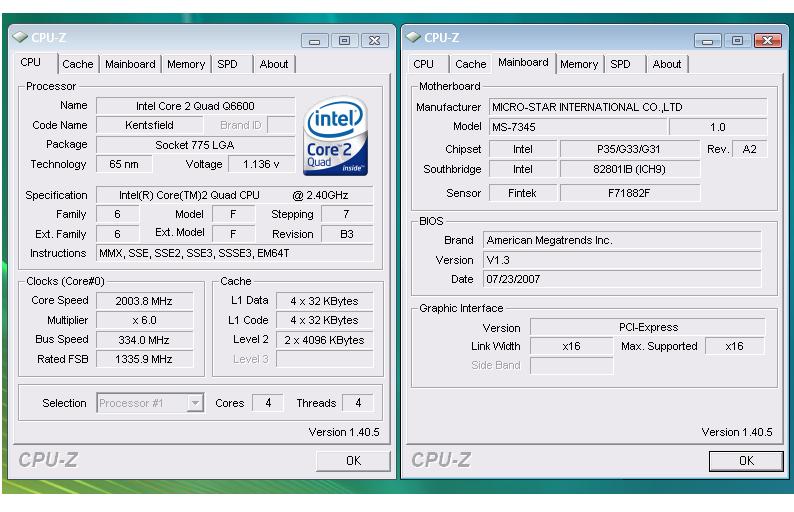Screen dimensions: 794x512
Task: Click the Intel Core 2 Quad logo
Action: click(x=335, y=136)
